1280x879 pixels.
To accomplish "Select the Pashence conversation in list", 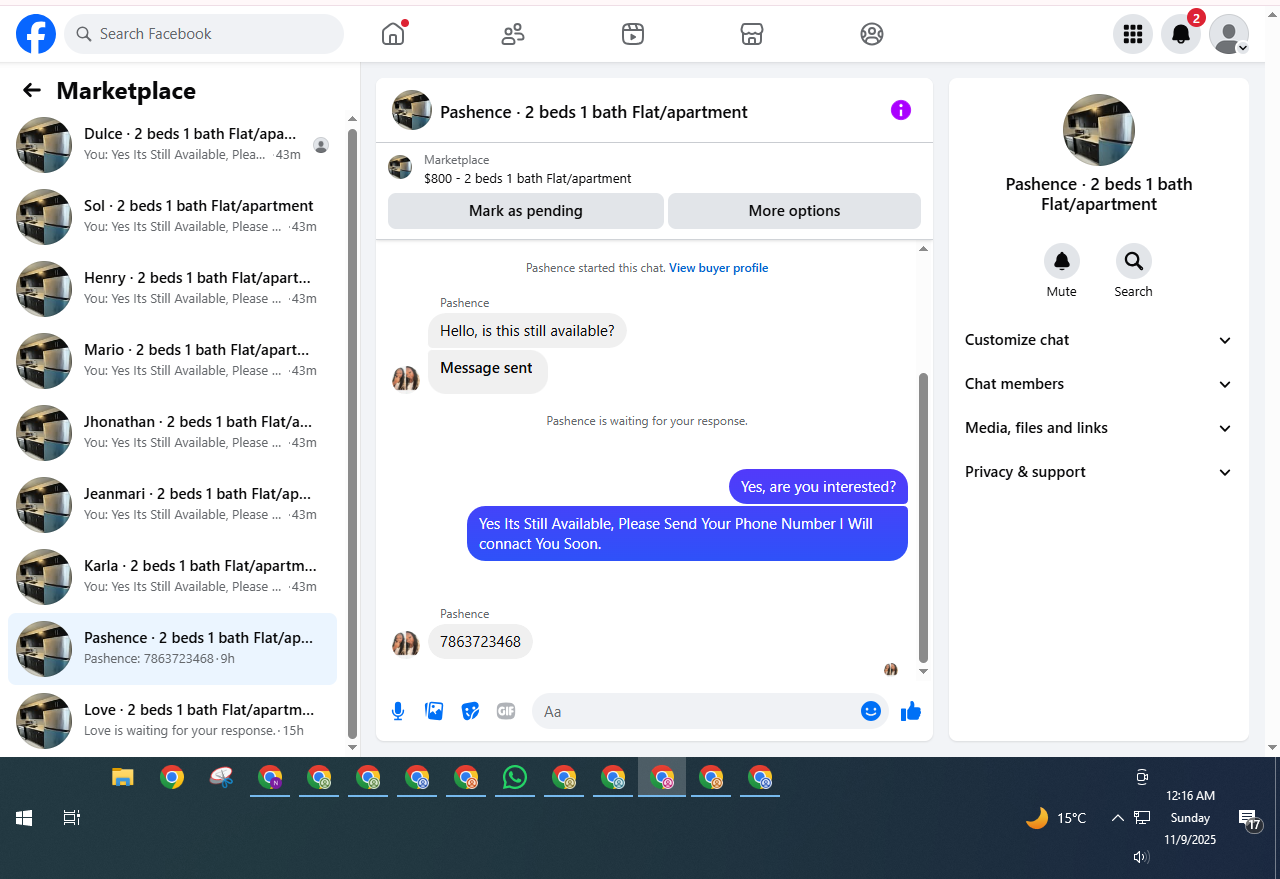I will [172, 649].
